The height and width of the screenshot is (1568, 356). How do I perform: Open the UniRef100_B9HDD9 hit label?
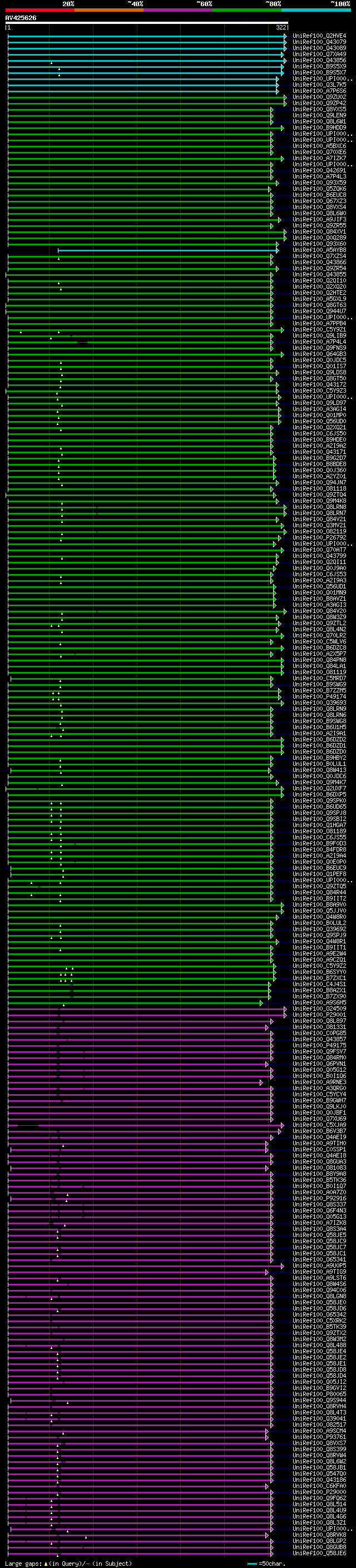pos(319,128)
